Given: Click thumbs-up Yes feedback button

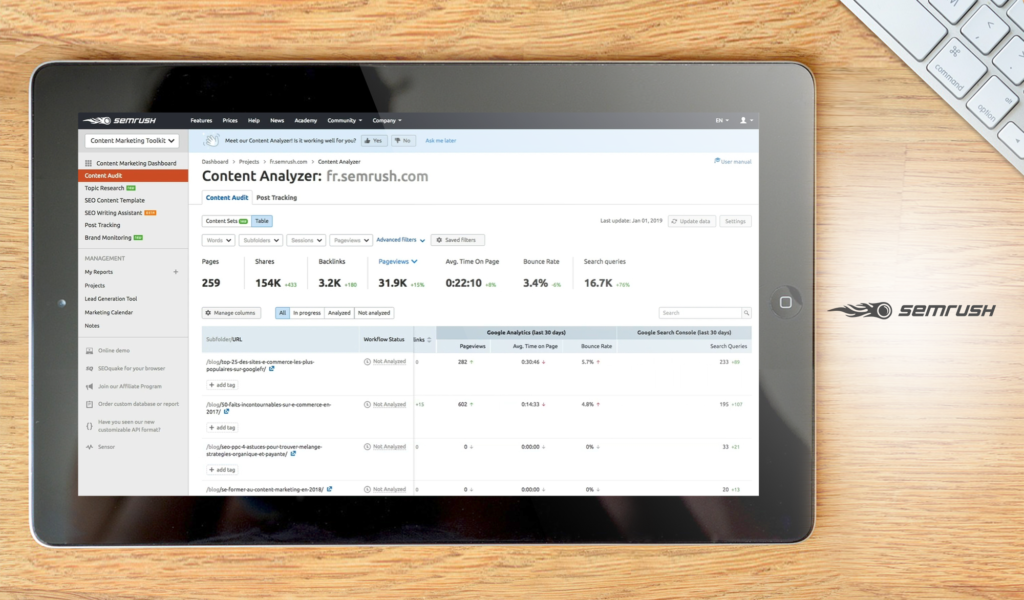Looking at the screenshot, I should (x=374, y=141).
